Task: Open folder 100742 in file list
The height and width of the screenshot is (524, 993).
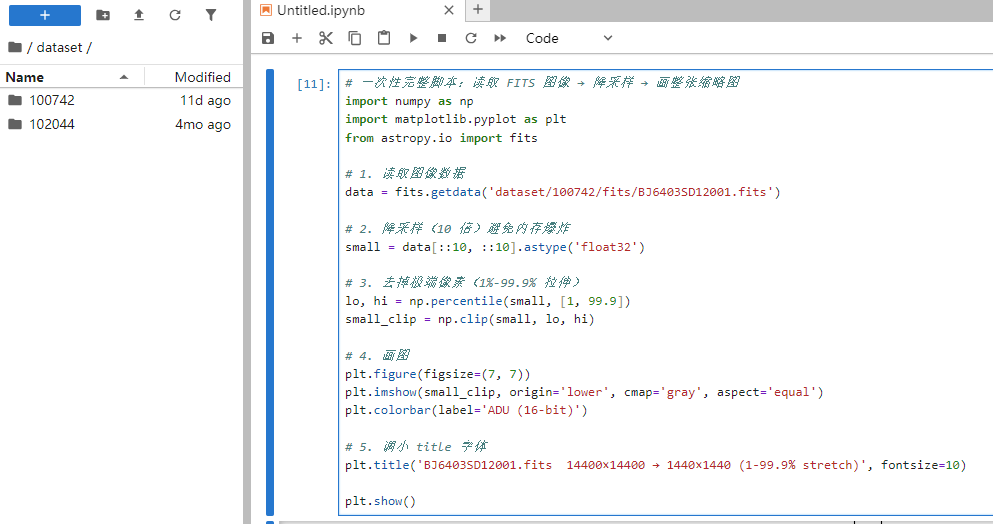Action: [x=52, y=100]
